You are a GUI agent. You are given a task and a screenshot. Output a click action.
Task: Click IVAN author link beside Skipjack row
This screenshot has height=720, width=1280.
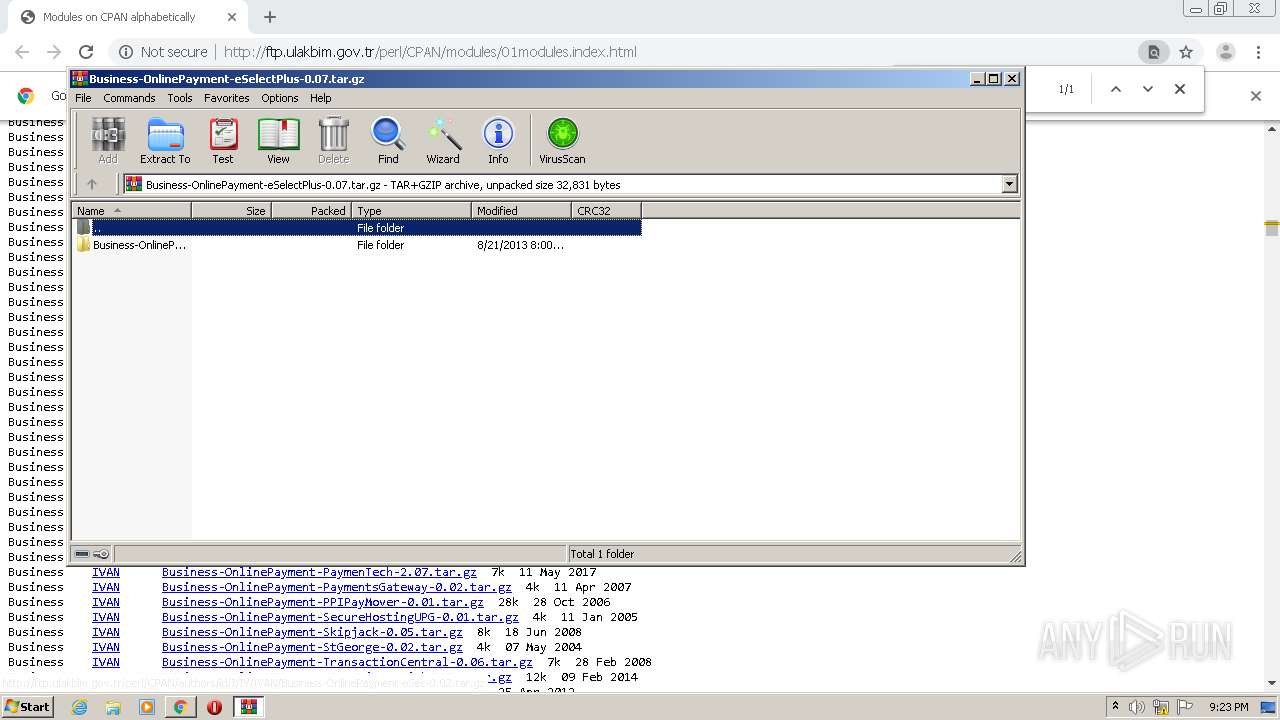pyautogui.click(x=106, y=632)
